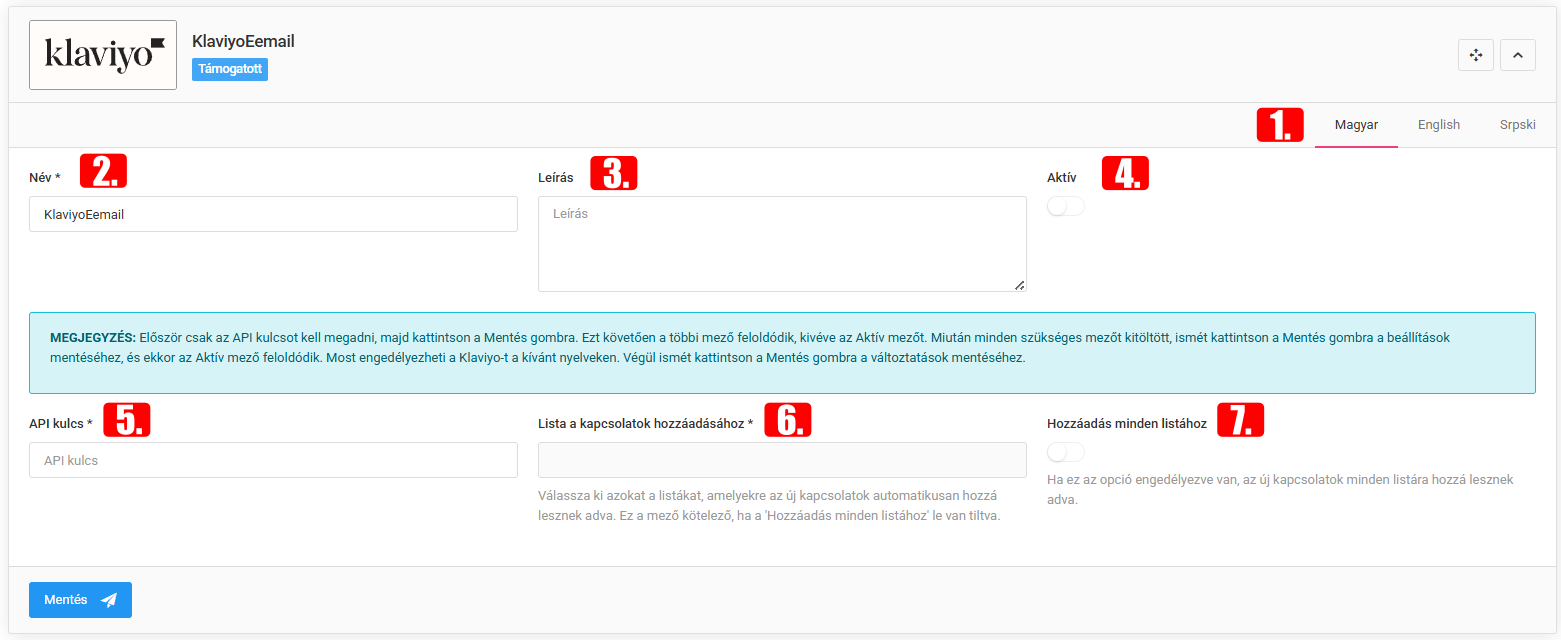Enable the Aktív toggle switch
1561x640 pixels.
(1065, 207)
